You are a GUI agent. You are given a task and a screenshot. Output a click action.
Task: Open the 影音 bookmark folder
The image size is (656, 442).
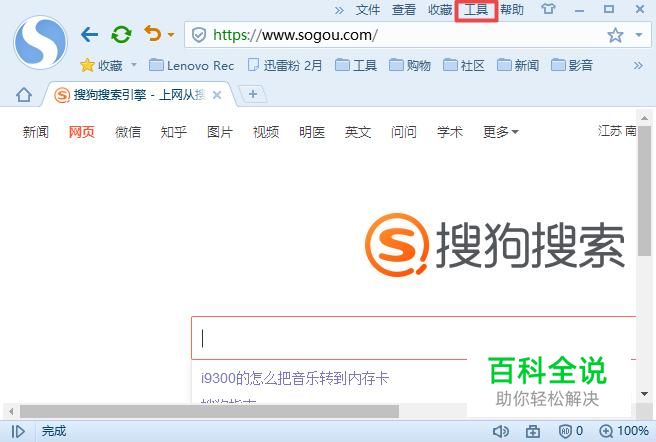click(x=572, y=65)
